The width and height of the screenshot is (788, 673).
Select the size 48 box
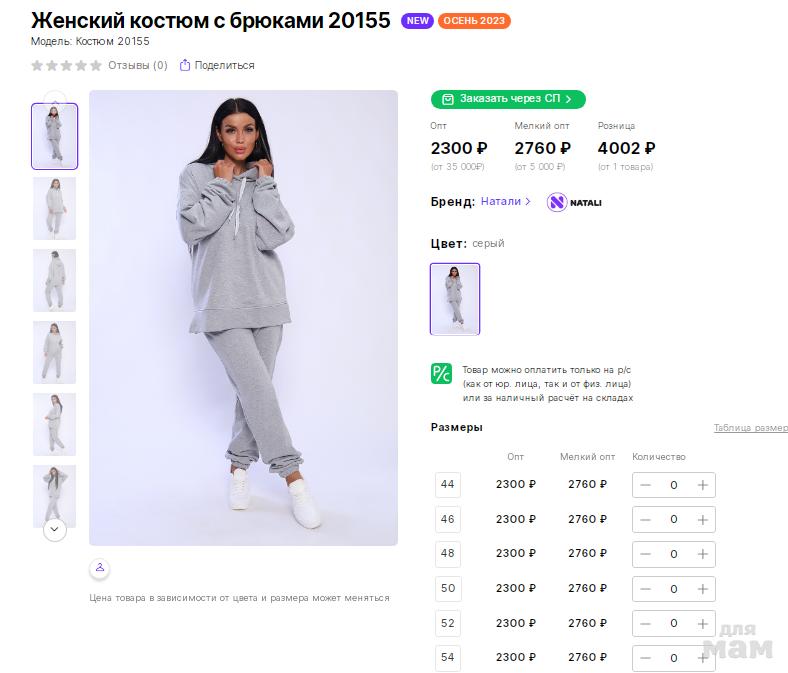[x=447, y=554]
